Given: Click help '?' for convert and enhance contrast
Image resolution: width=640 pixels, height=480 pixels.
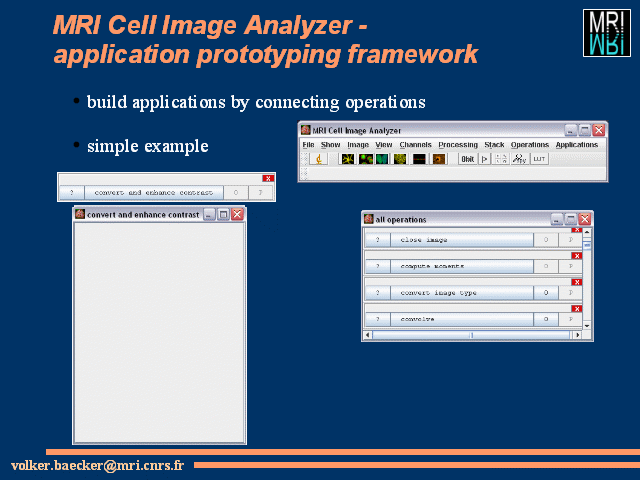Looking at the screenshot, I should [x=72, y=192].
